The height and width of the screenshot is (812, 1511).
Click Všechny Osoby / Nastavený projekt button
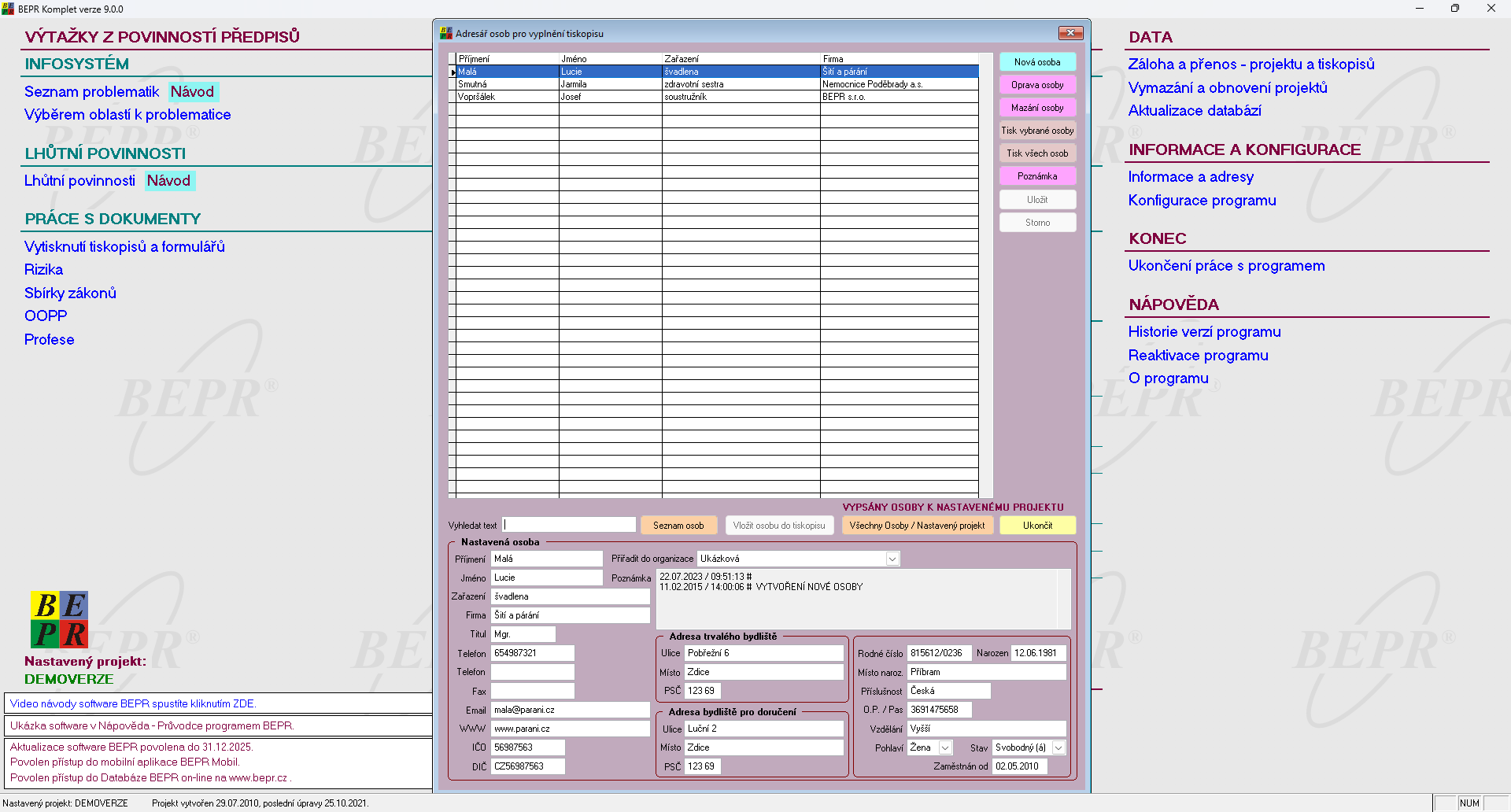(917, 526)
